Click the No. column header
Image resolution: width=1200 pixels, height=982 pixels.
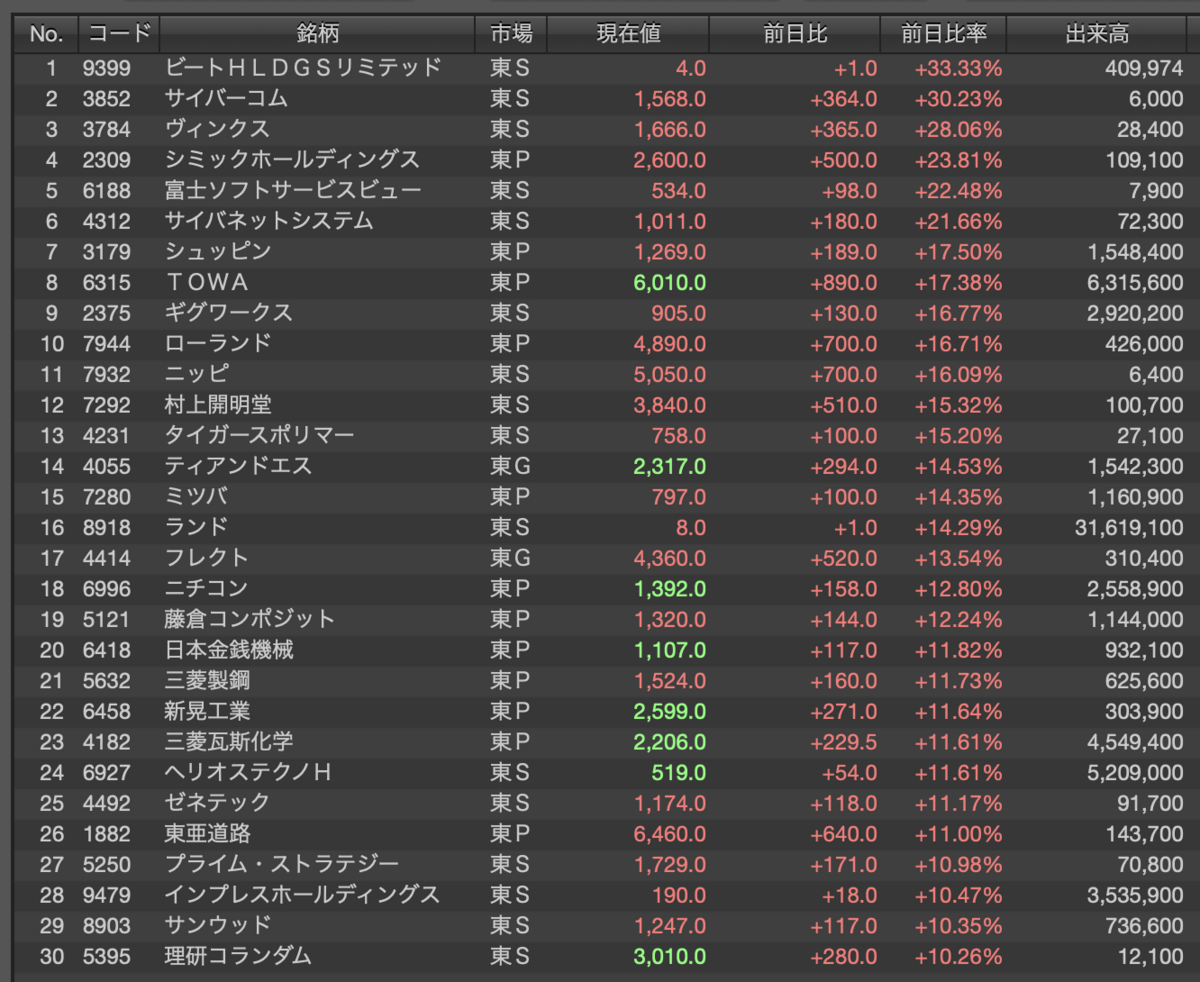pyautogui.click(x=46, y=34)
